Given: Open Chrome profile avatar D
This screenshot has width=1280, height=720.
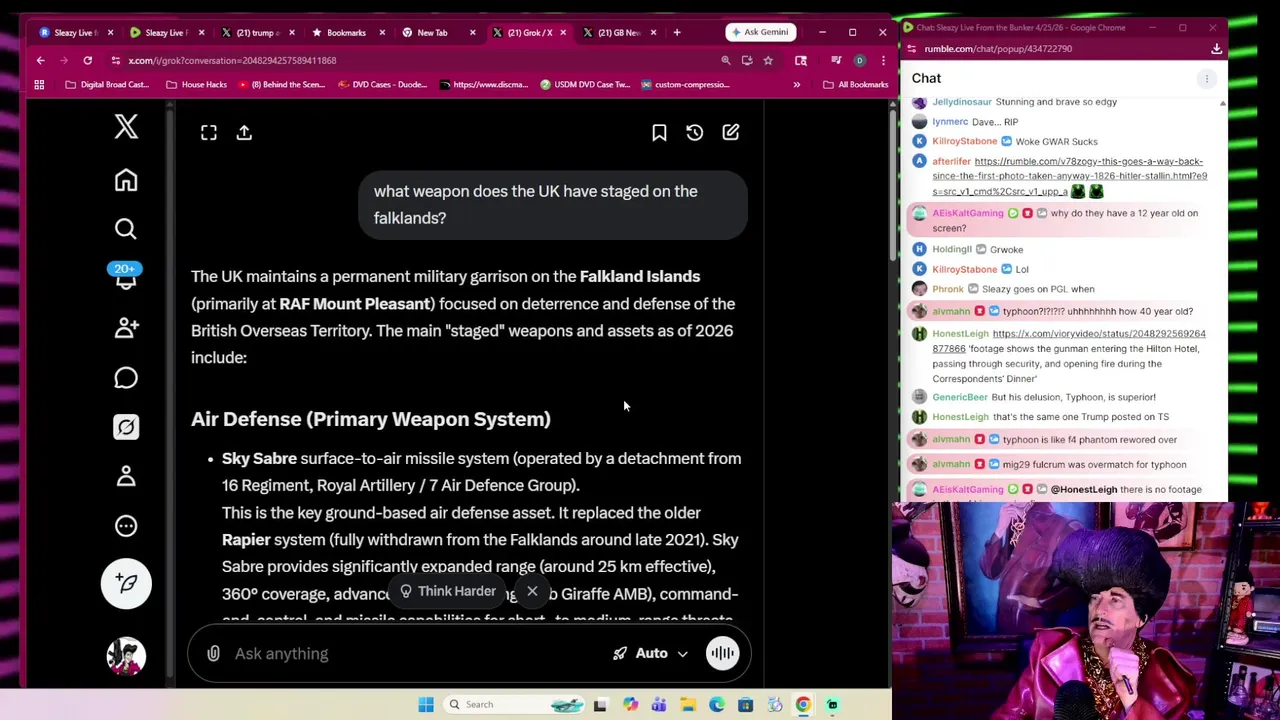Looking at the screenshot, I should [859, 61].
